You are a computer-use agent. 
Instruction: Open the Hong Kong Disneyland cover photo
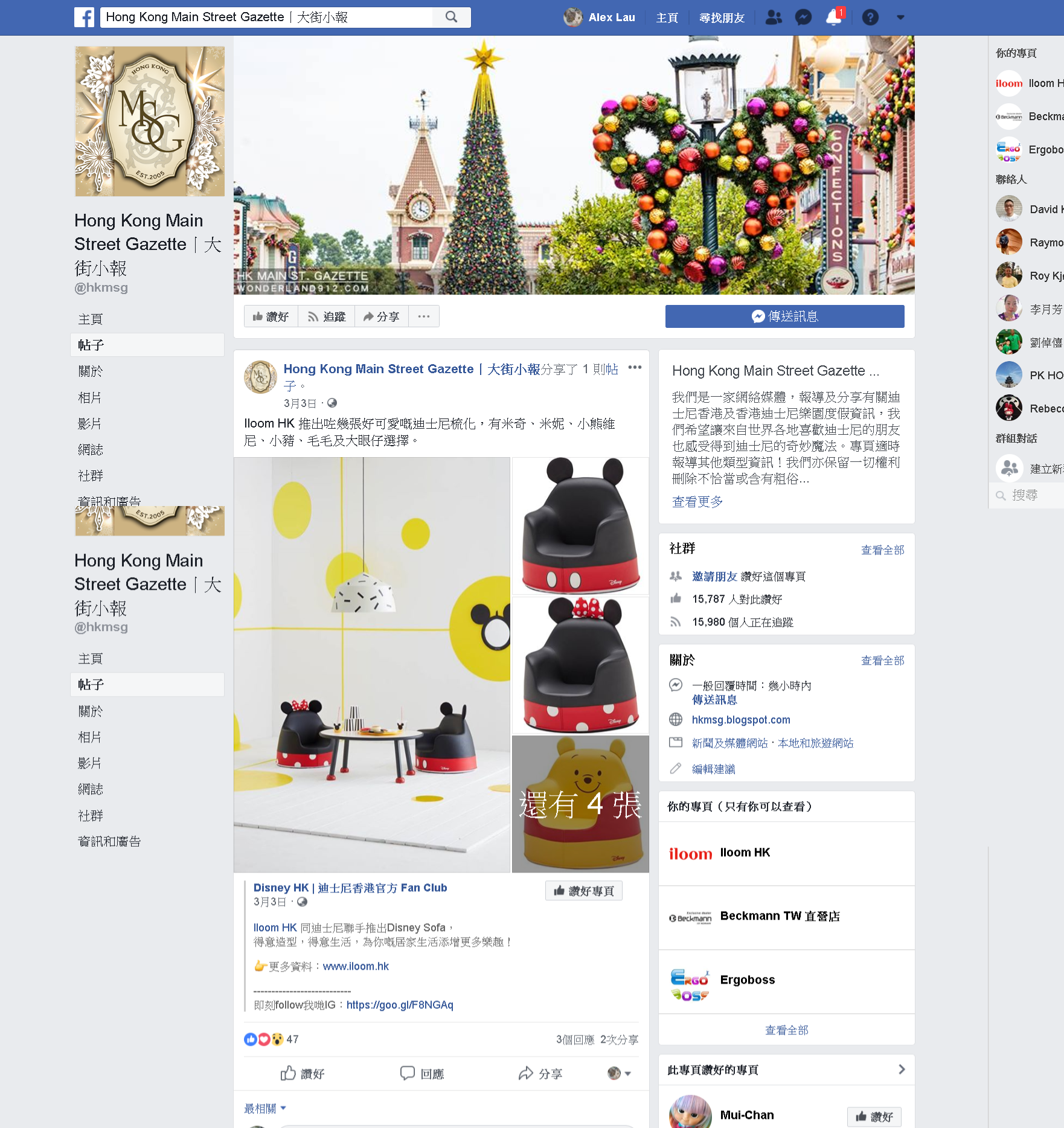574,165
